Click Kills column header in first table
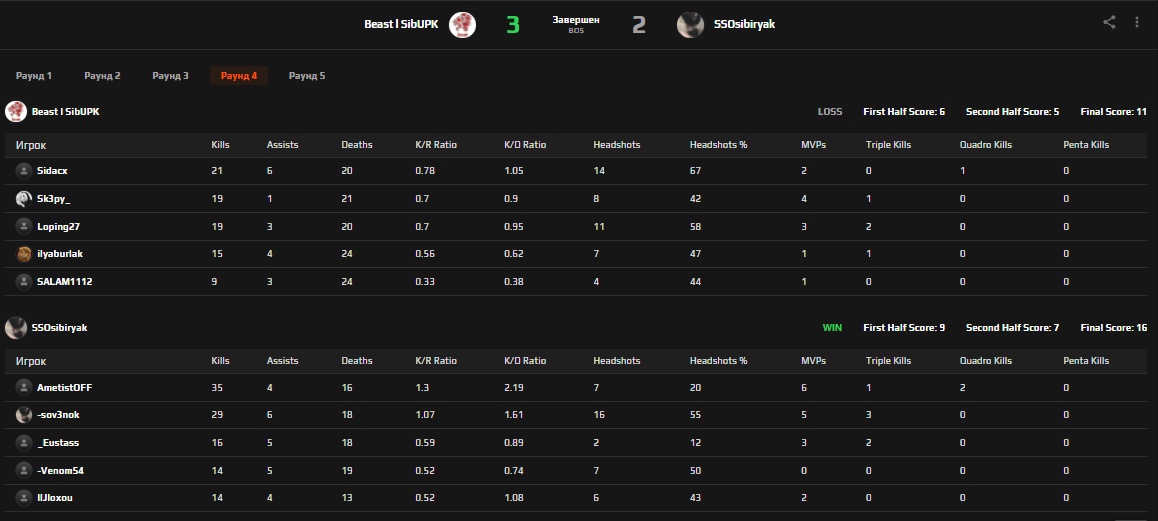 (x=220, y=145)
